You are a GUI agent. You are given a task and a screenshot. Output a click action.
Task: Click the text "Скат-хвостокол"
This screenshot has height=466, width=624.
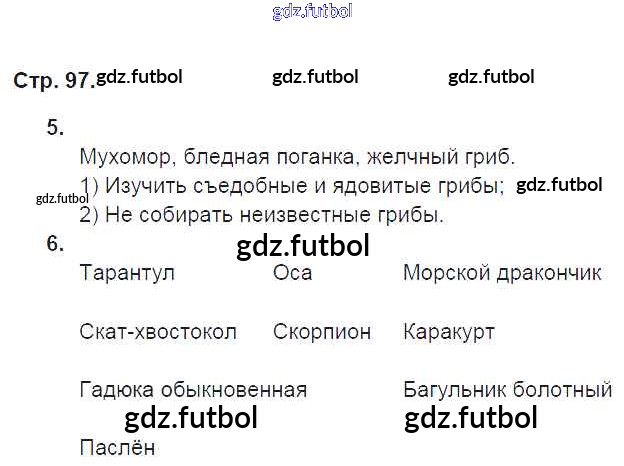coord(158,331)
